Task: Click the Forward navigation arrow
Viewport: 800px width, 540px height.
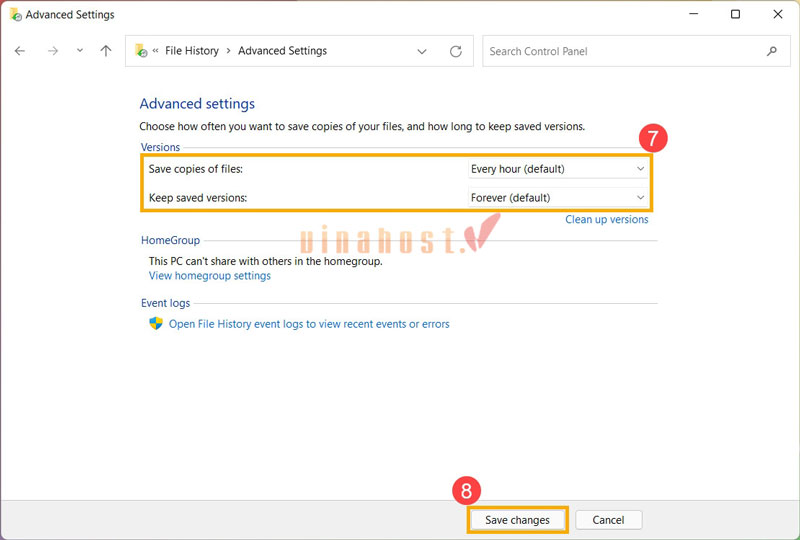Action: [x=52, y=51]
